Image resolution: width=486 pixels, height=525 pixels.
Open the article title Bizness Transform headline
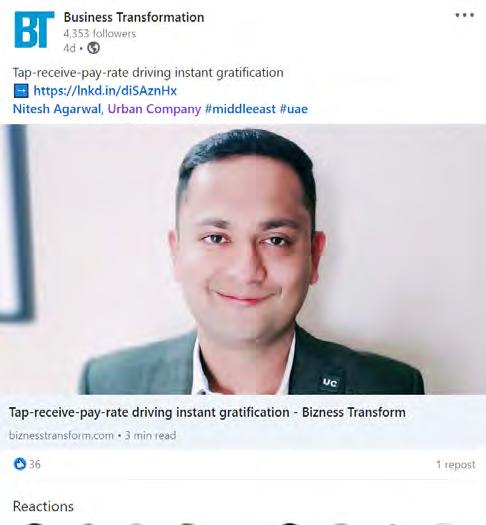tap(207, 412)
